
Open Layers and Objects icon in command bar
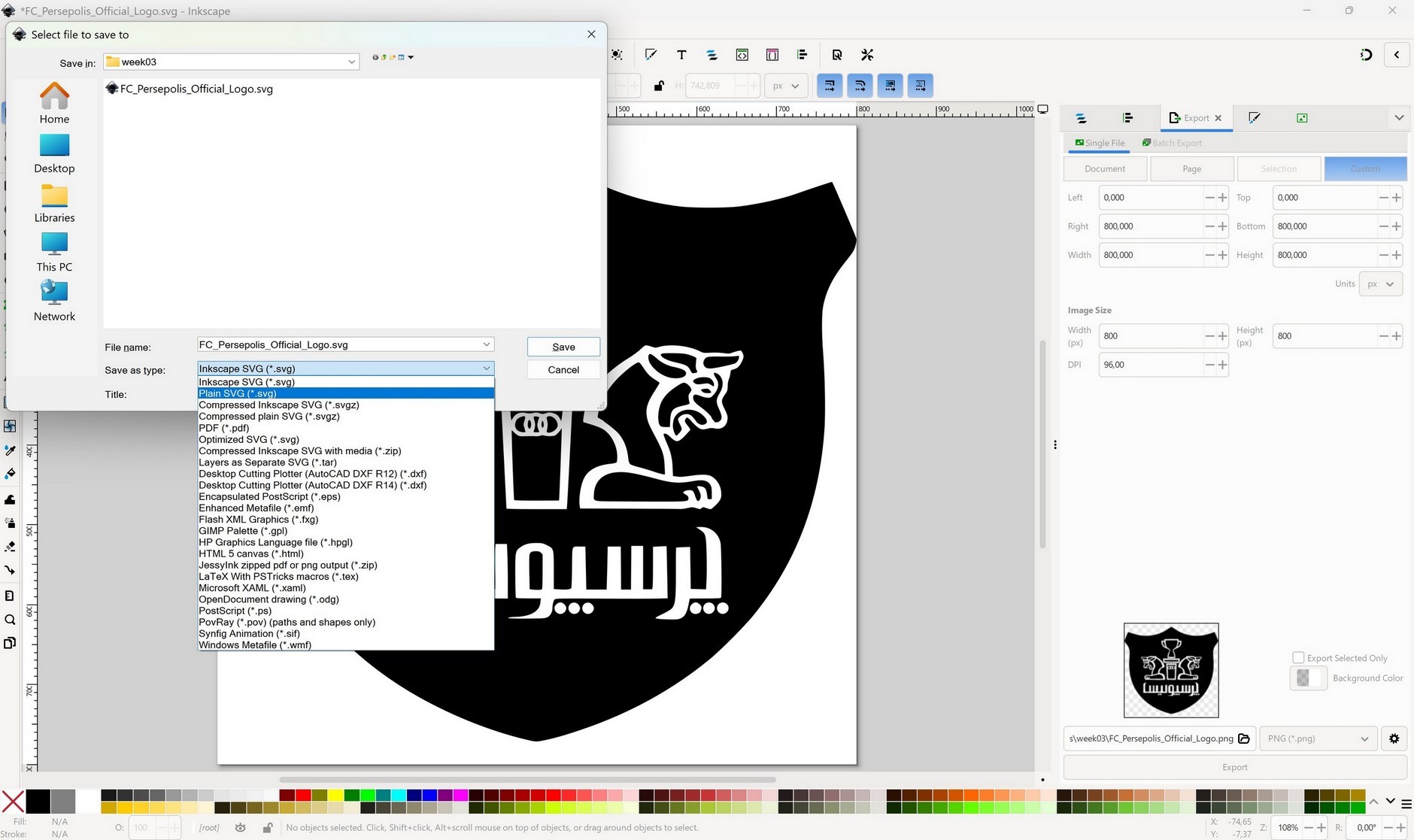pos(712,55)
